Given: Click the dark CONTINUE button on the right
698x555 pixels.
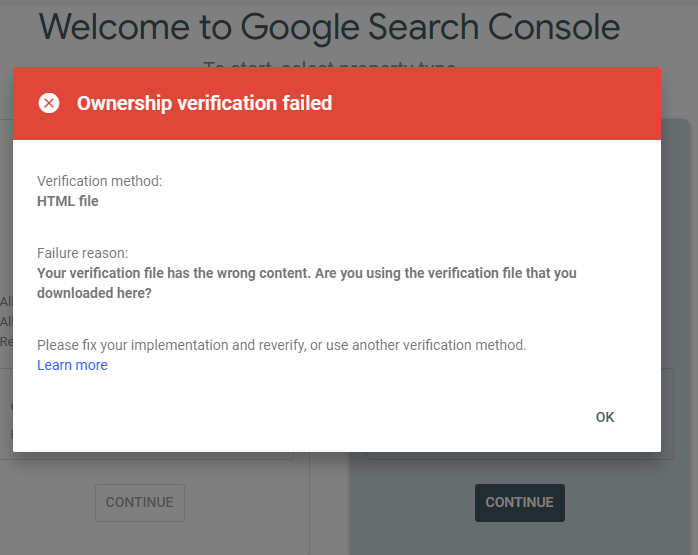Looking at the screenshot, I should pos(519,502).
